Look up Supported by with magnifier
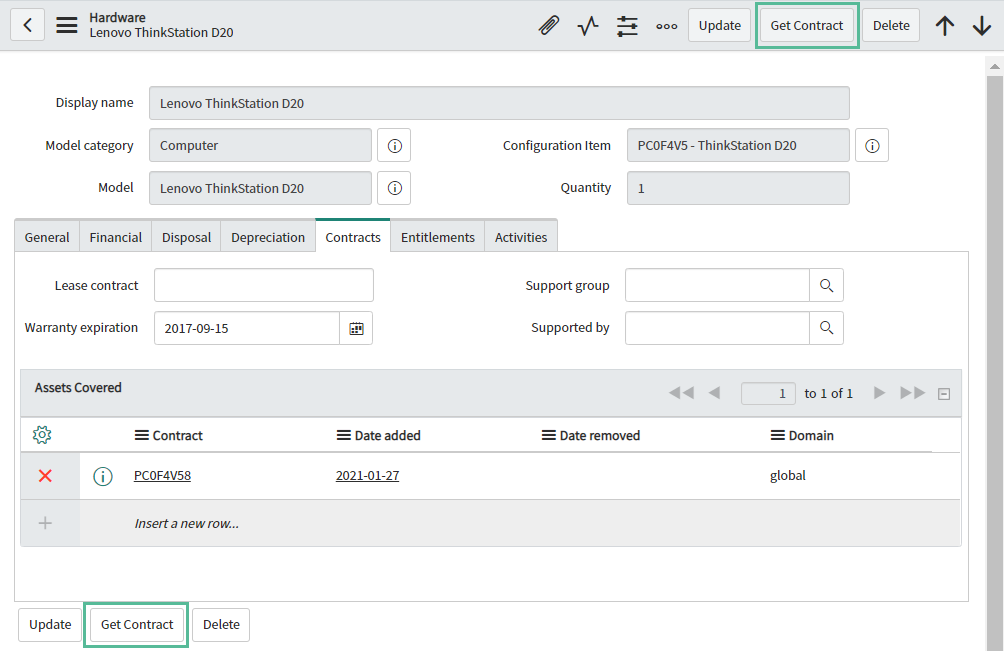Viewport: 1004px width, 651px height. pyautogui.click(x=827, y=328)
